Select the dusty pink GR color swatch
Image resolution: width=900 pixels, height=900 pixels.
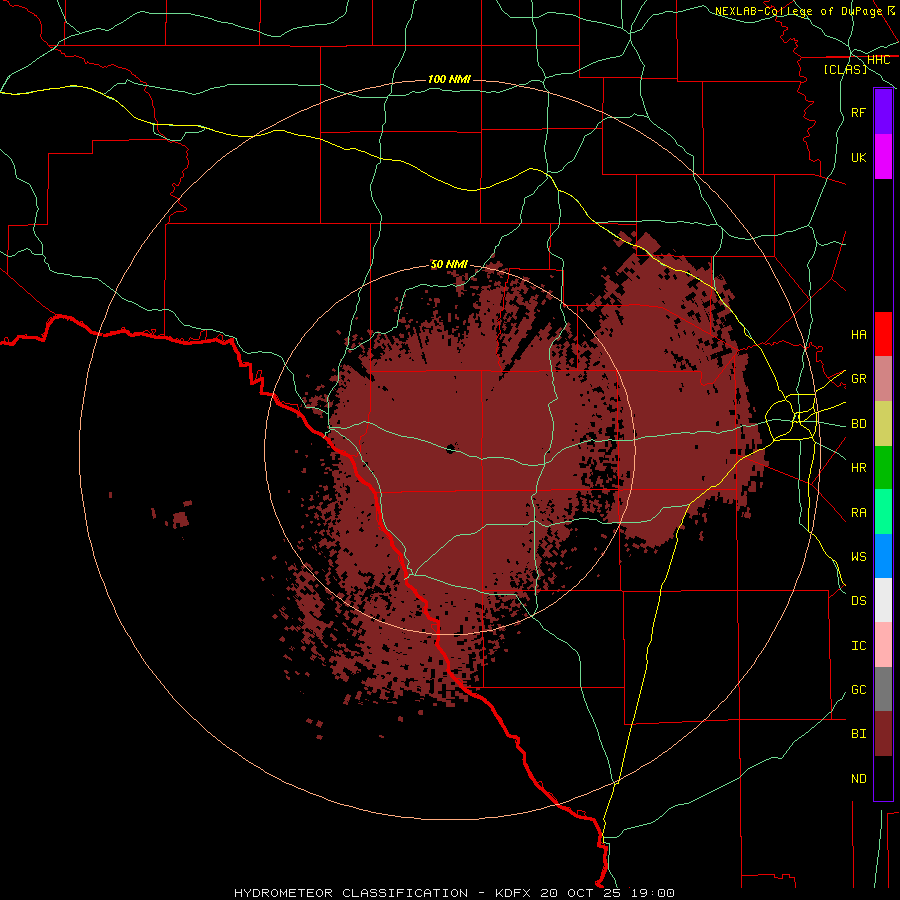(883, 378)
